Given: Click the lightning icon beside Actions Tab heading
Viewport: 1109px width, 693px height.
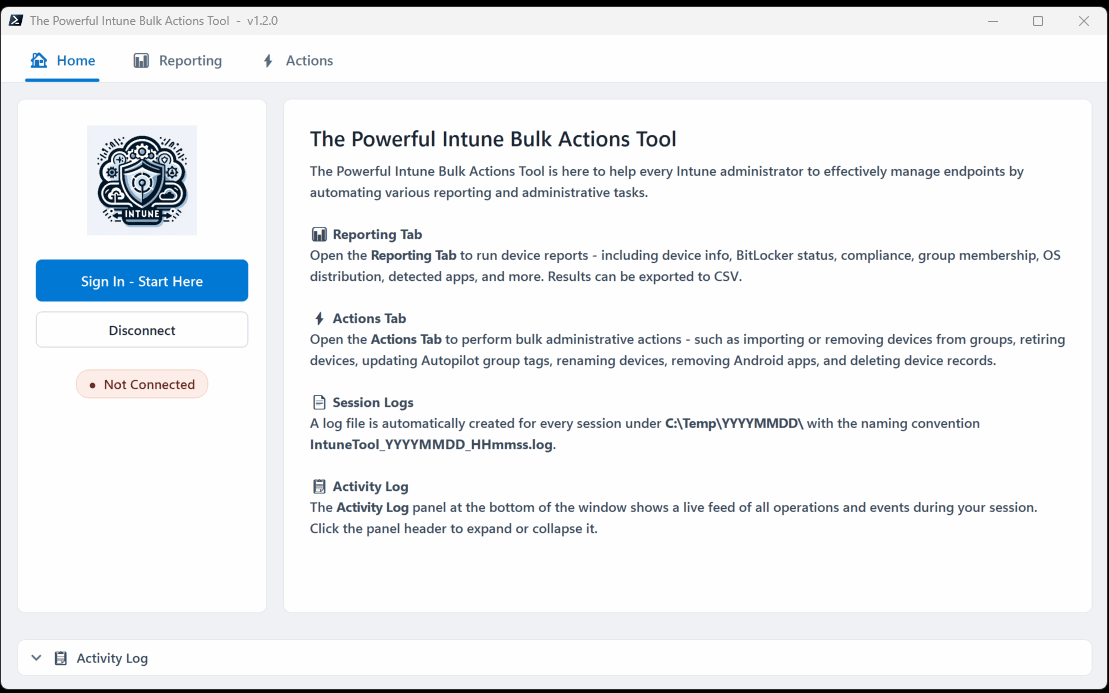Looking at the screenshot, I should coord(319,318).
